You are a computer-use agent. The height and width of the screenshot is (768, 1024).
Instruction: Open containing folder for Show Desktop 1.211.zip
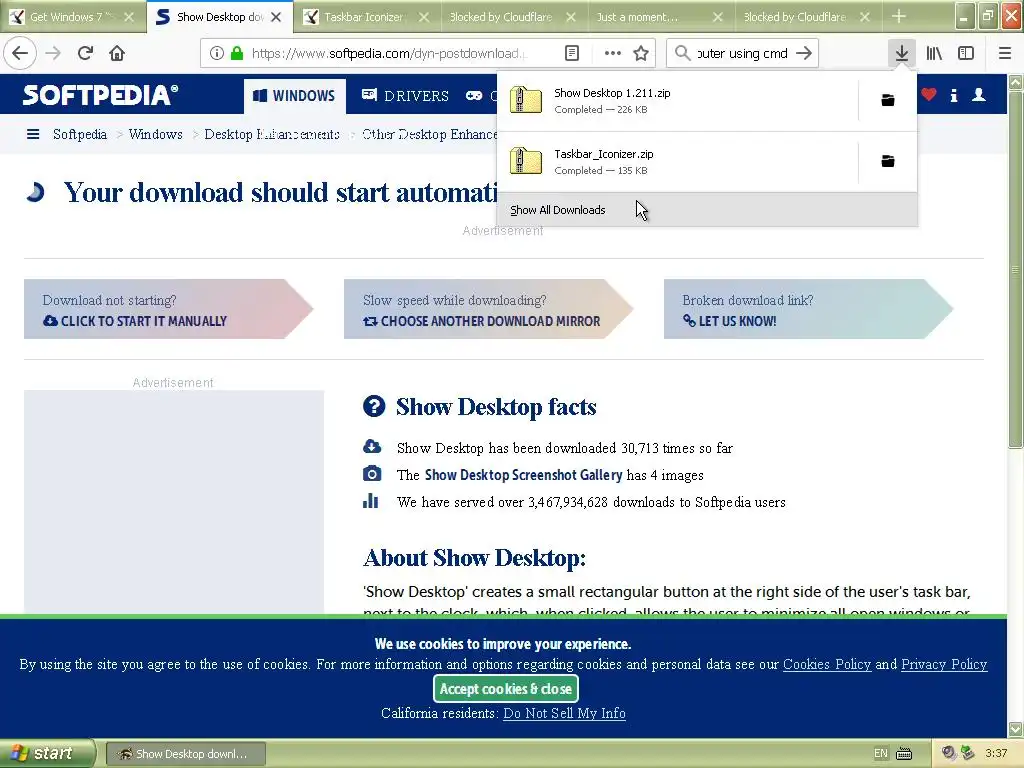point(888,100)
